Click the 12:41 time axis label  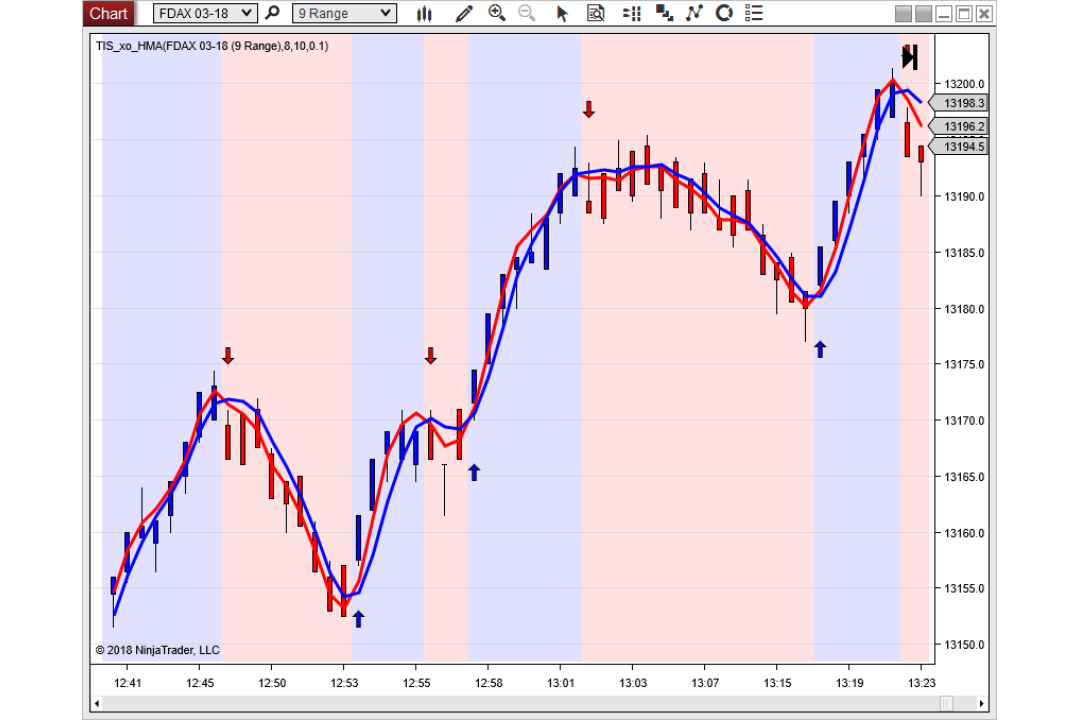tap(127, 683)
